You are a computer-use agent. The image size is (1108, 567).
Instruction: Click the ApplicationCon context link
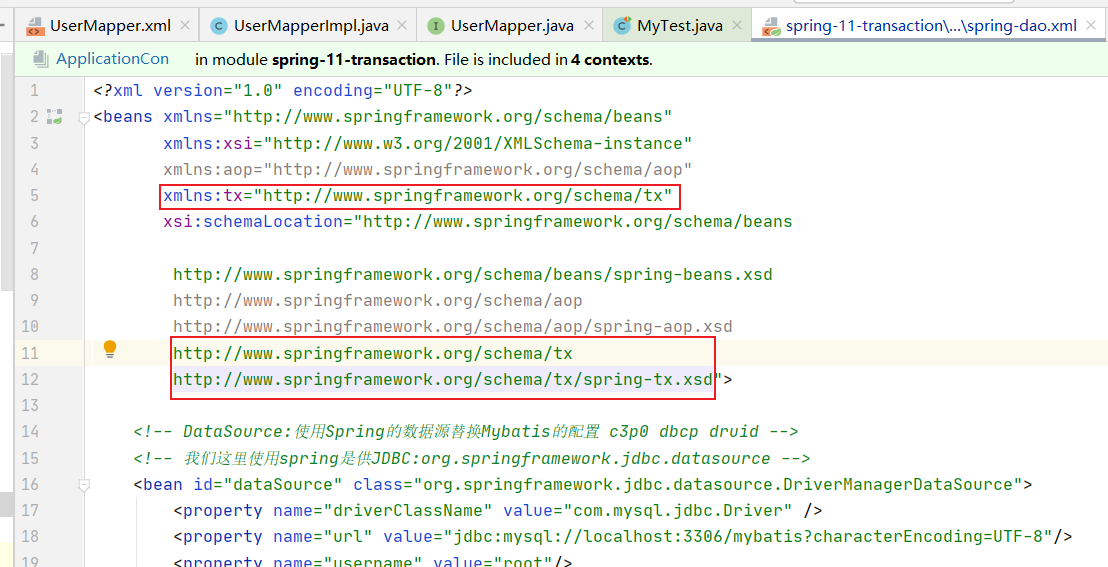112,59
